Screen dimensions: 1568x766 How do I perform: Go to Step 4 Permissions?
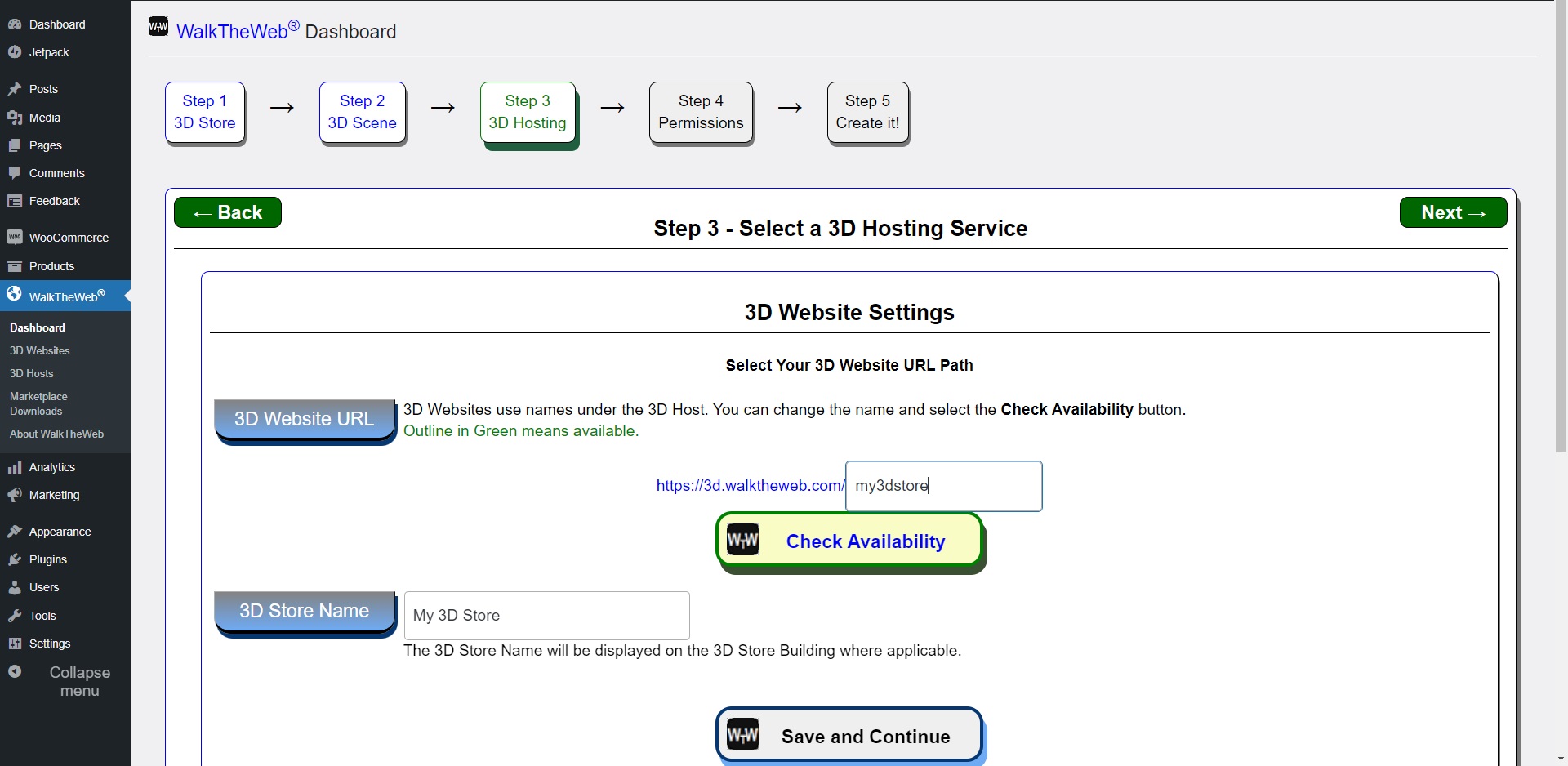coord(701,112)
